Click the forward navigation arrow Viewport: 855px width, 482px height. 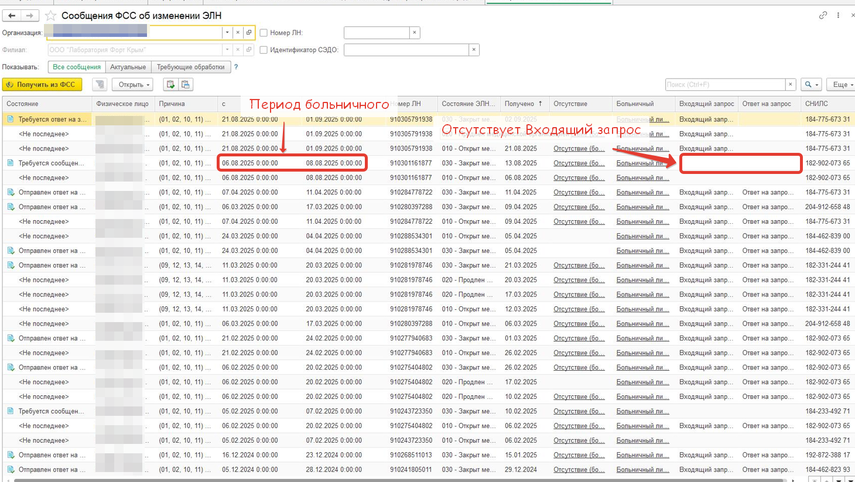[30, 16]
